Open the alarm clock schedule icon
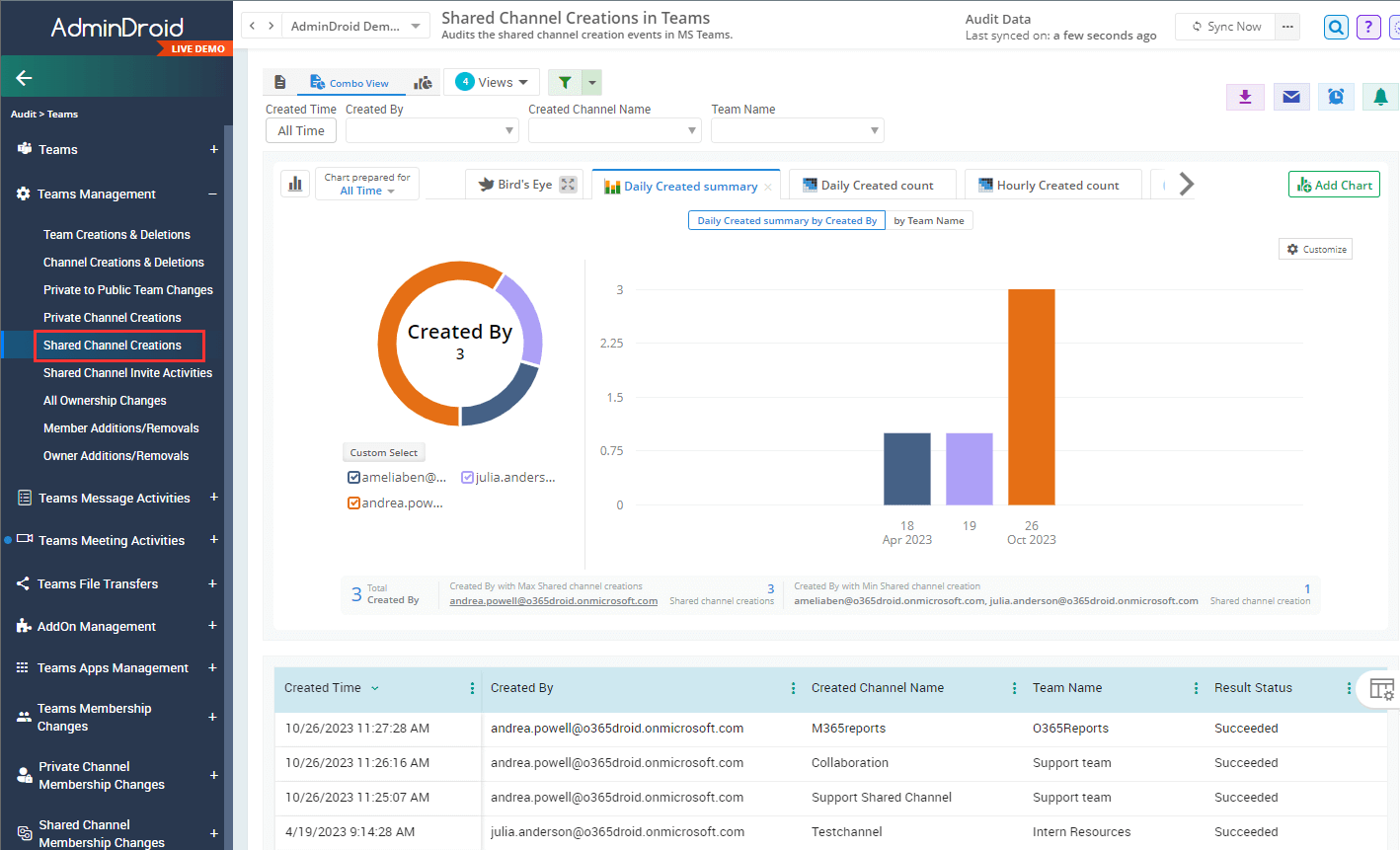 1336,97
